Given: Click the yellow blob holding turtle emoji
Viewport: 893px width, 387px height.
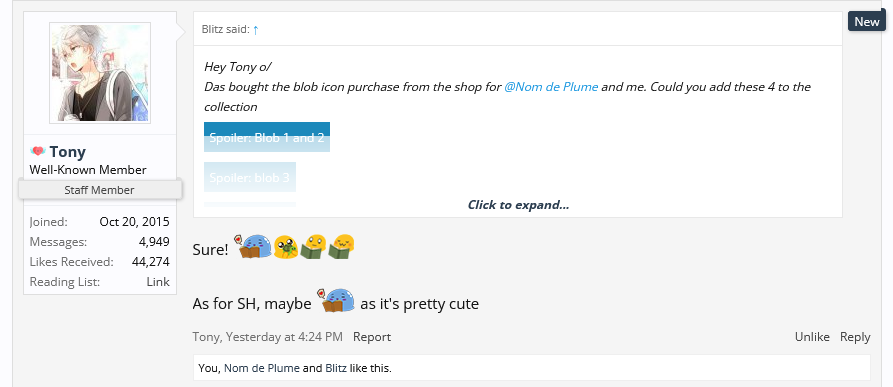Looking at the screenshot, I should pyautogui.click(x=285, y=247).
